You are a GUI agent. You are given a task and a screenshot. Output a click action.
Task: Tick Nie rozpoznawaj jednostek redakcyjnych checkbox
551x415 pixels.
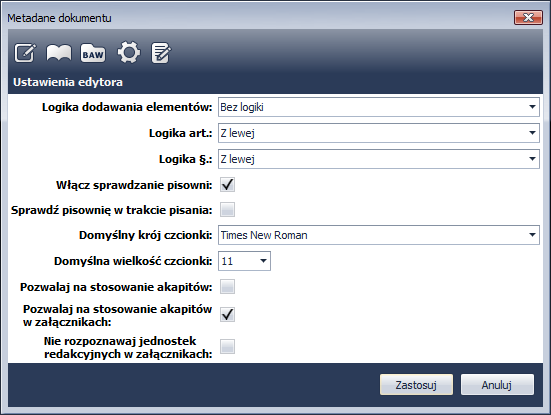pos(227,346)
